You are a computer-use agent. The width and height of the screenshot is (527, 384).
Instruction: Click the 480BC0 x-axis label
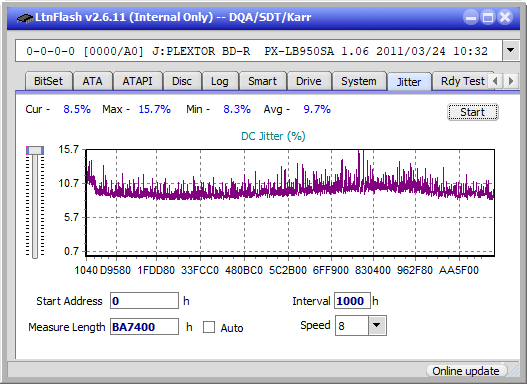pyautogui.click(x=244, y=270)
